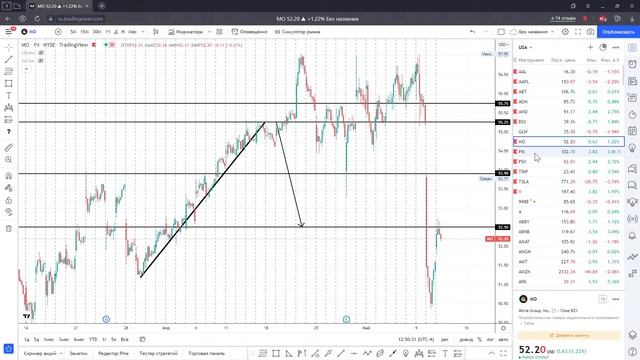Create an alert with the Alerts button
640x360 pixels.
tap(249, 31)
